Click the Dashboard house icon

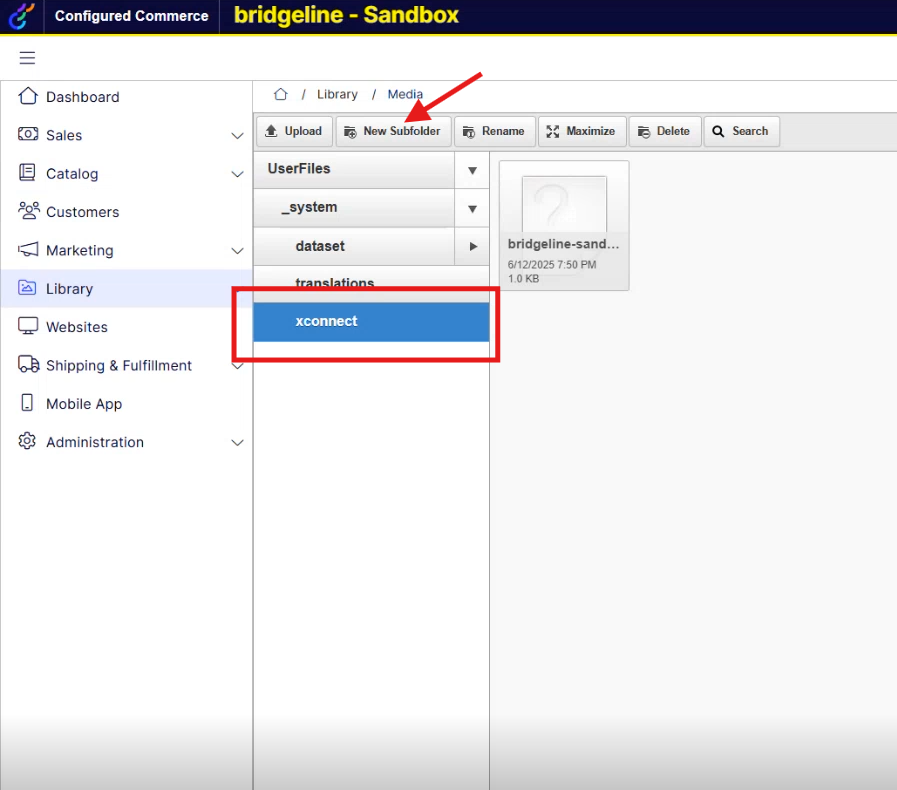pos(28,96)
